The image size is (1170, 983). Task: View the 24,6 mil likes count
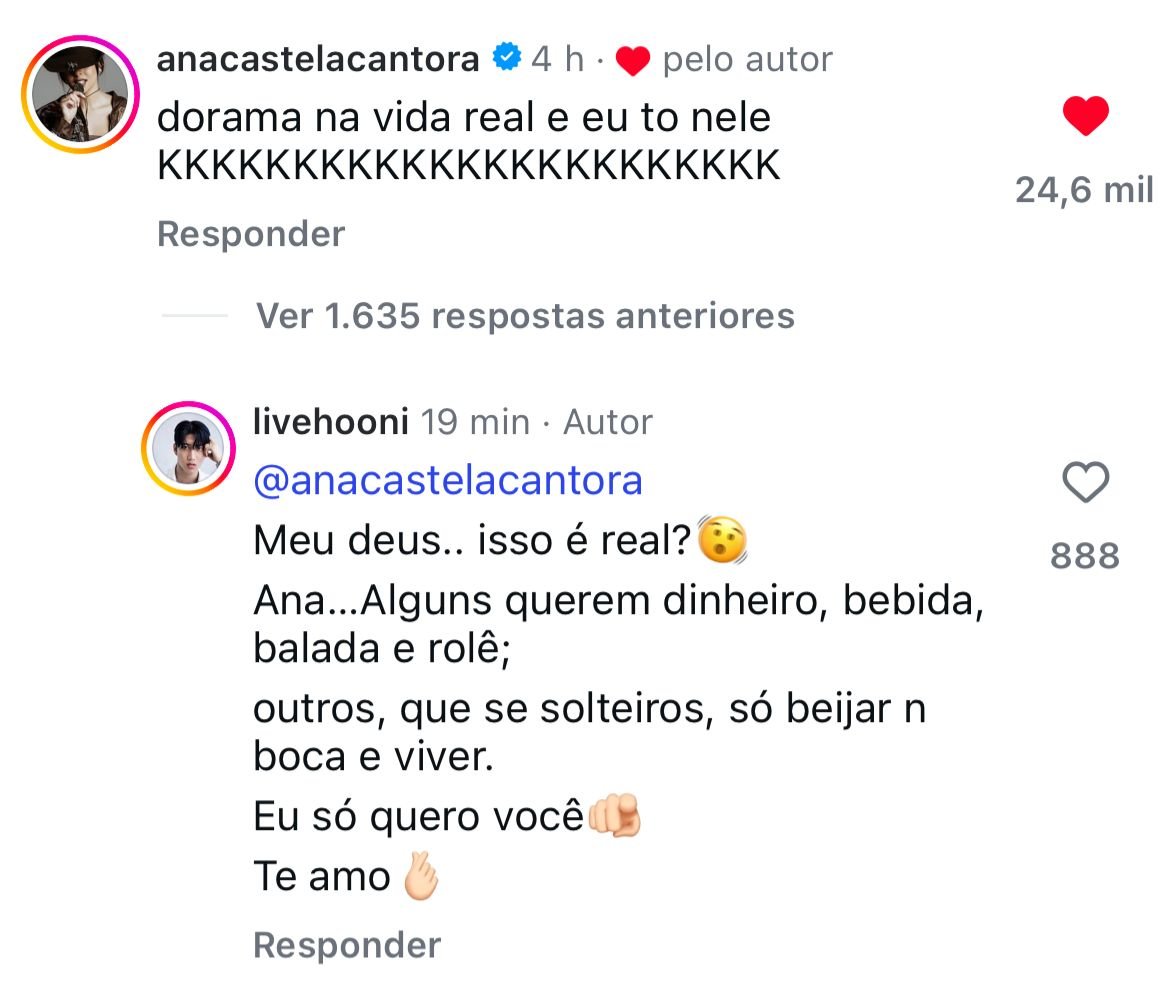pyautogui.click(x=1084, y=189)
